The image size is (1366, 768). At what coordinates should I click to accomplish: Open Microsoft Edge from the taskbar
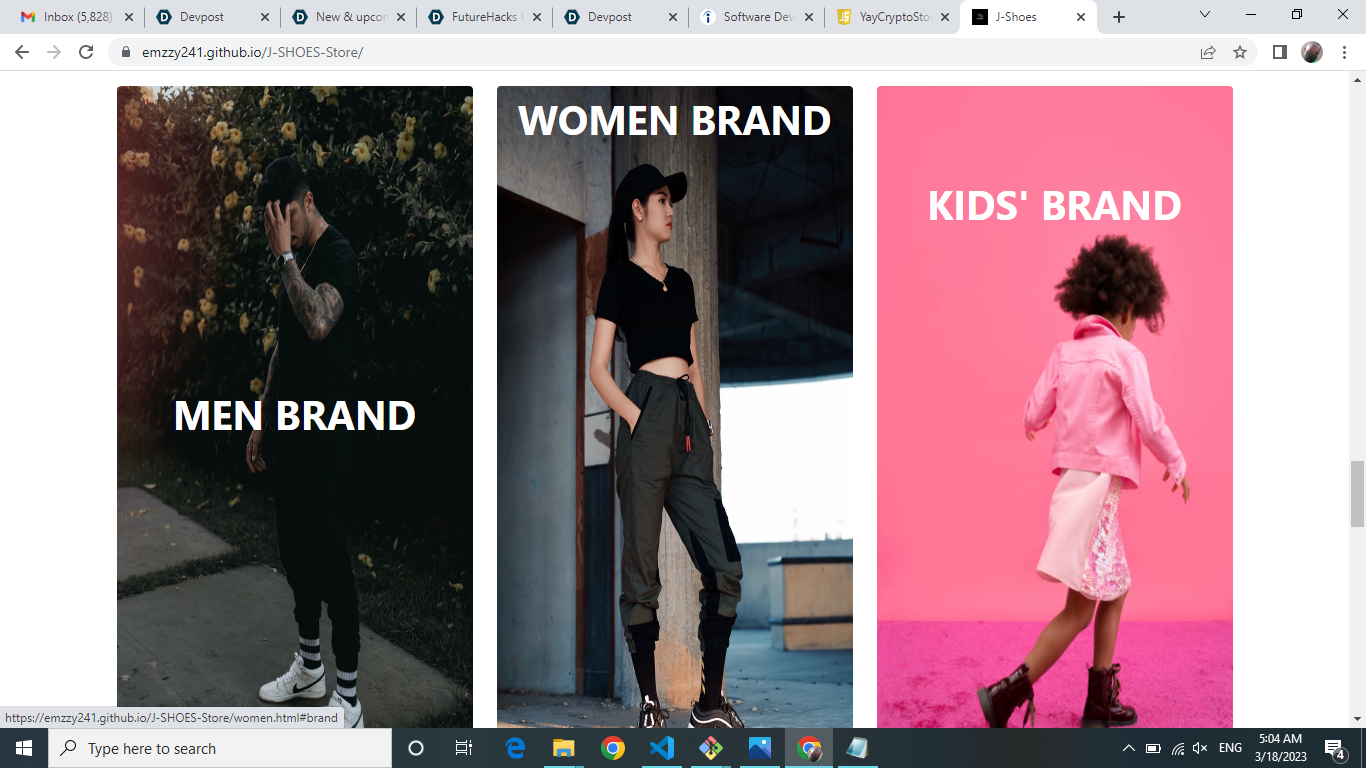point(515,748)
